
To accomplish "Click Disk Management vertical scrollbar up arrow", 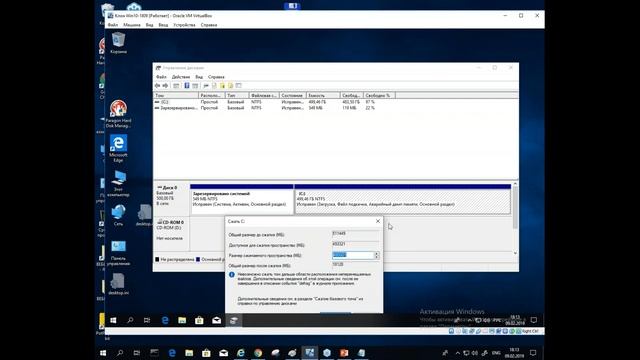I will point(515,184).
